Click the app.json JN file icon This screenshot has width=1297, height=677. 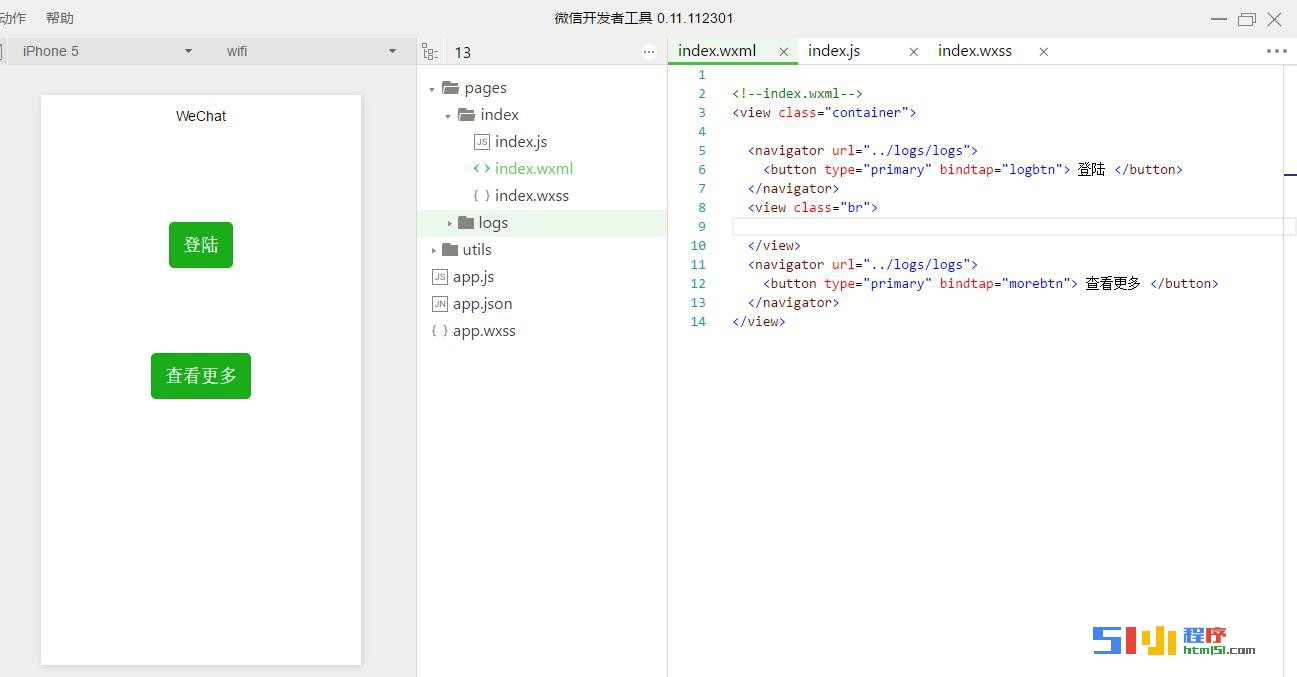[x=440, y=303]
